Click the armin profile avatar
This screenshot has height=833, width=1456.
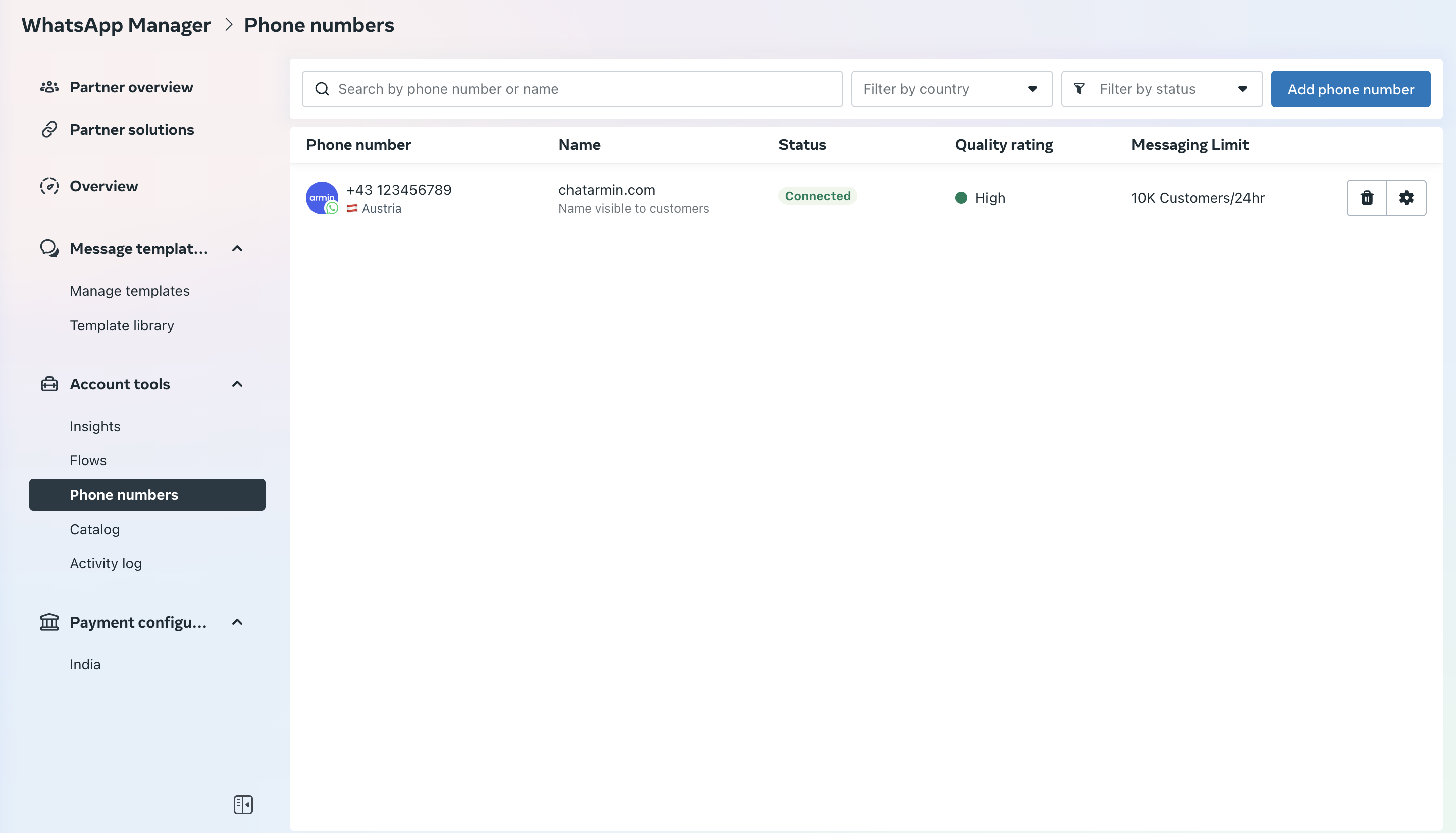322,198
